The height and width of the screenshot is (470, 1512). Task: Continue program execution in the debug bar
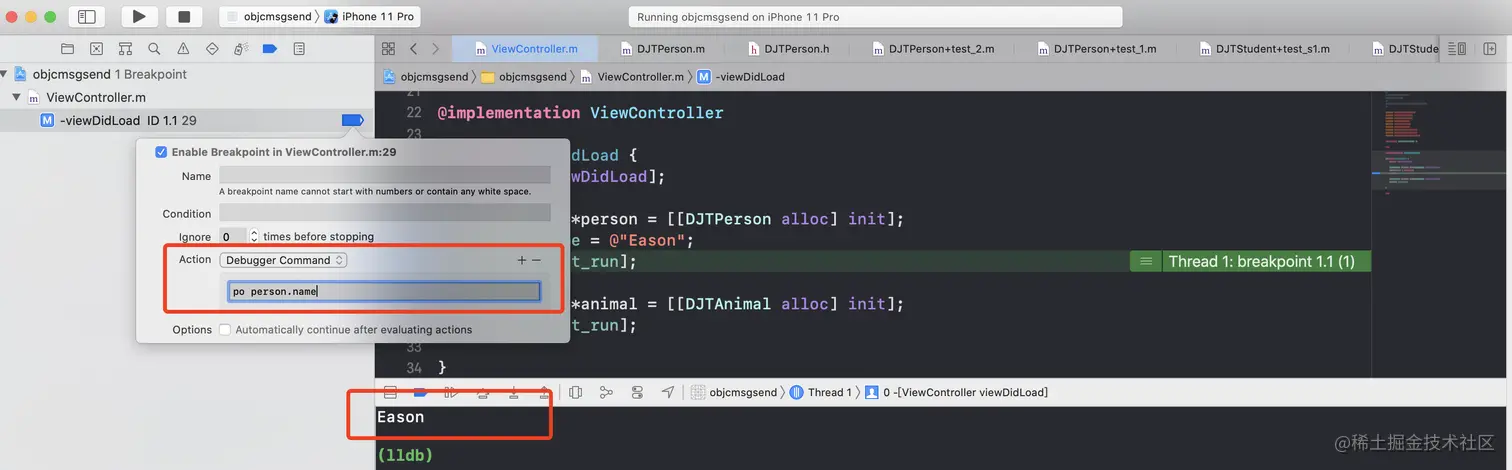point(451,392)
